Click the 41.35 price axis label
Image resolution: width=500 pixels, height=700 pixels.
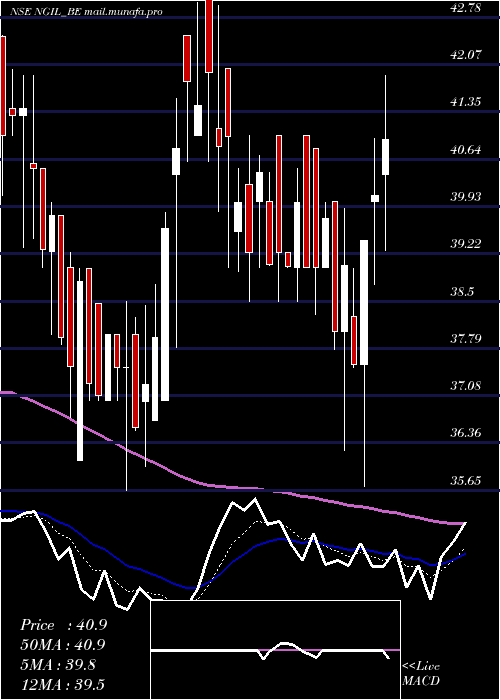(466, 102)
